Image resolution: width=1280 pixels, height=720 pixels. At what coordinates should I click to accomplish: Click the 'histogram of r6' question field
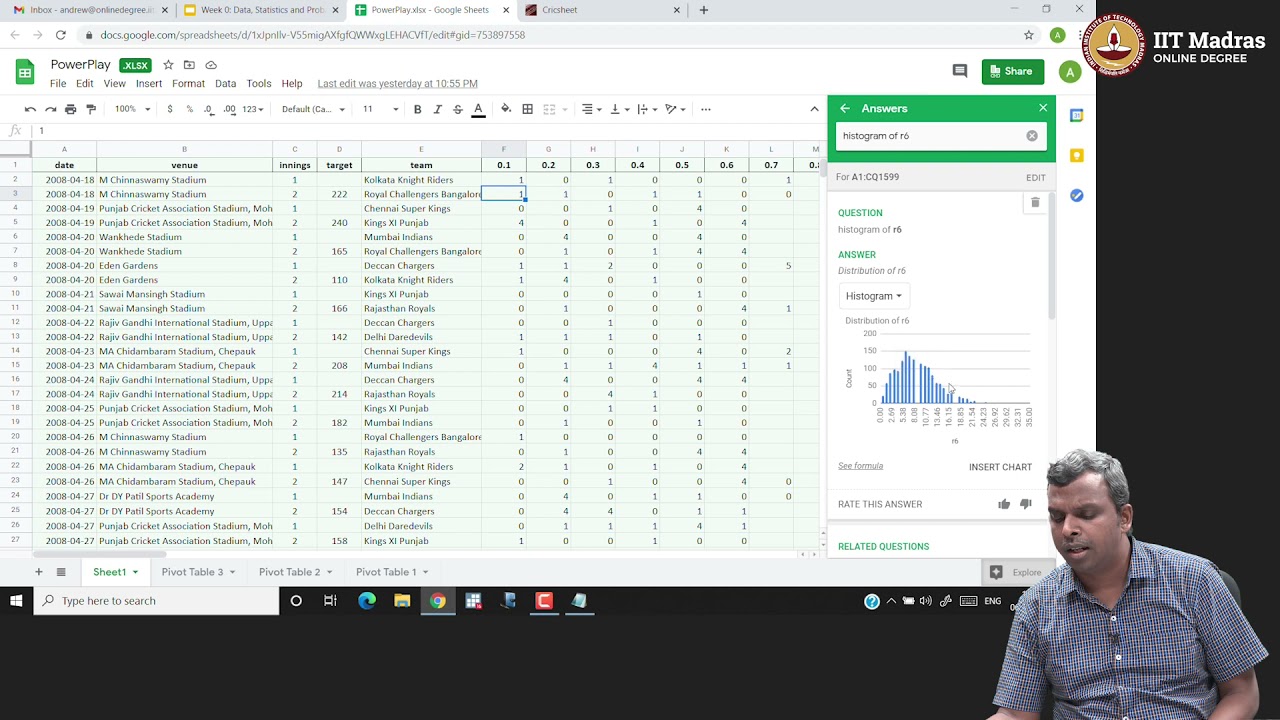tap(930, 136)
